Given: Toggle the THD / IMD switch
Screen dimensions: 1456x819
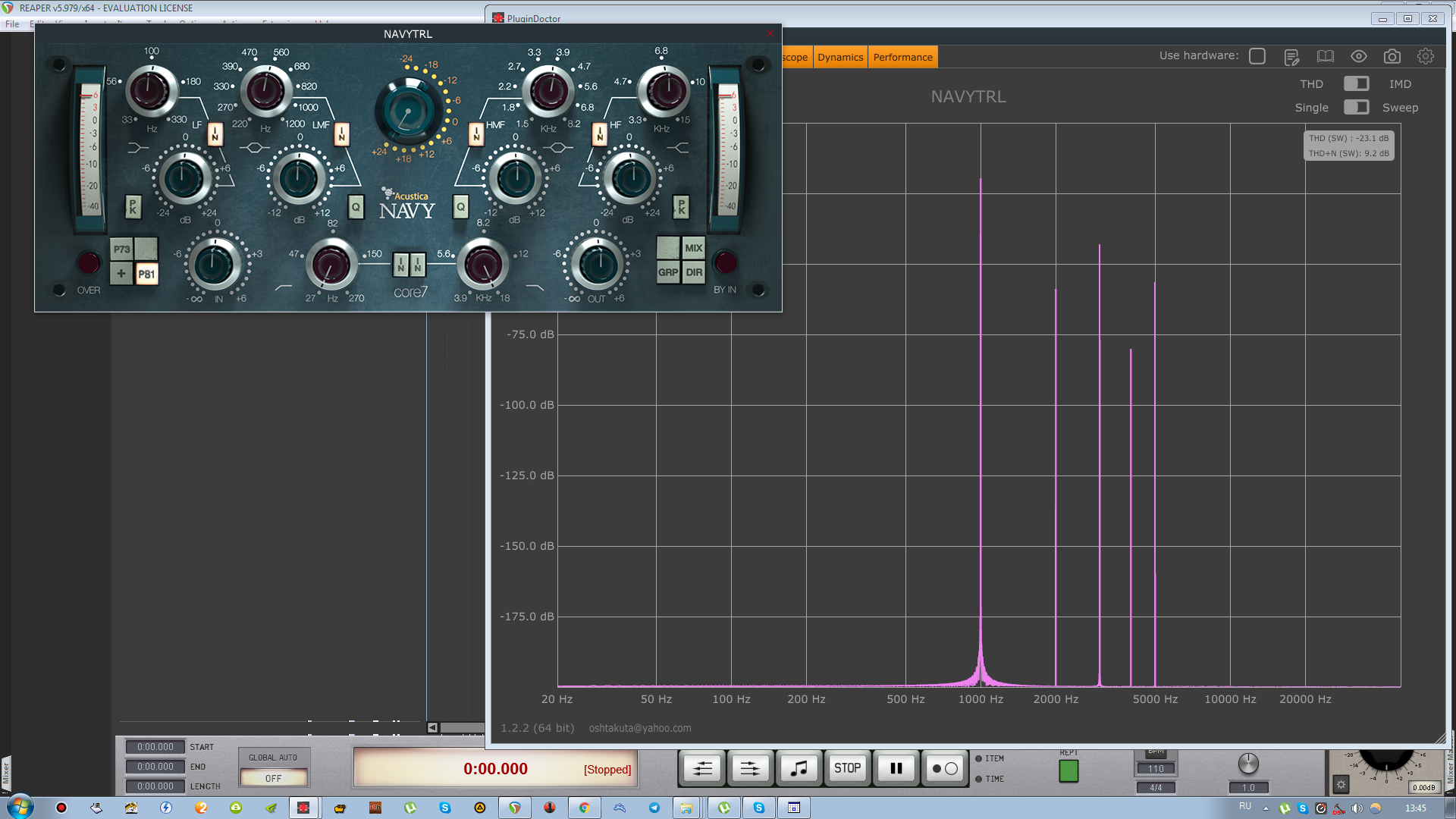Looking at the screenshot, I should 1356,83.
